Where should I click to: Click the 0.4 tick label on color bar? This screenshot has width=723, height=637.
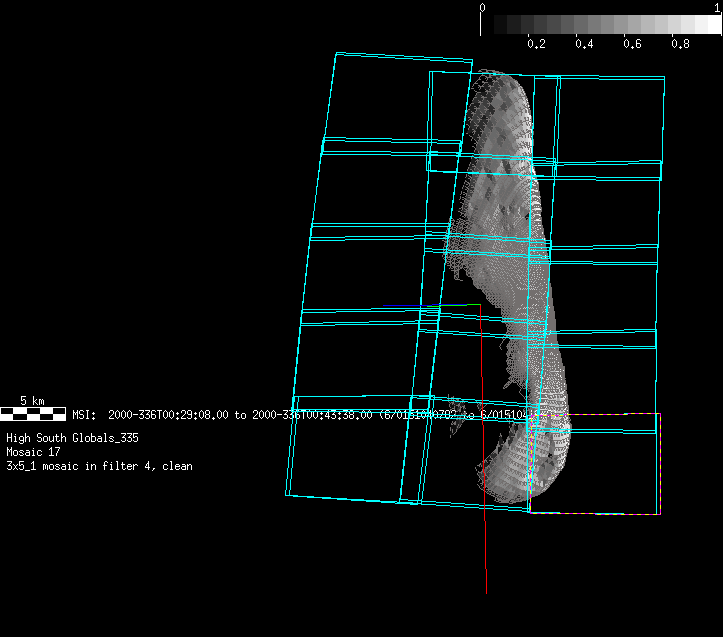click(584, 45)
